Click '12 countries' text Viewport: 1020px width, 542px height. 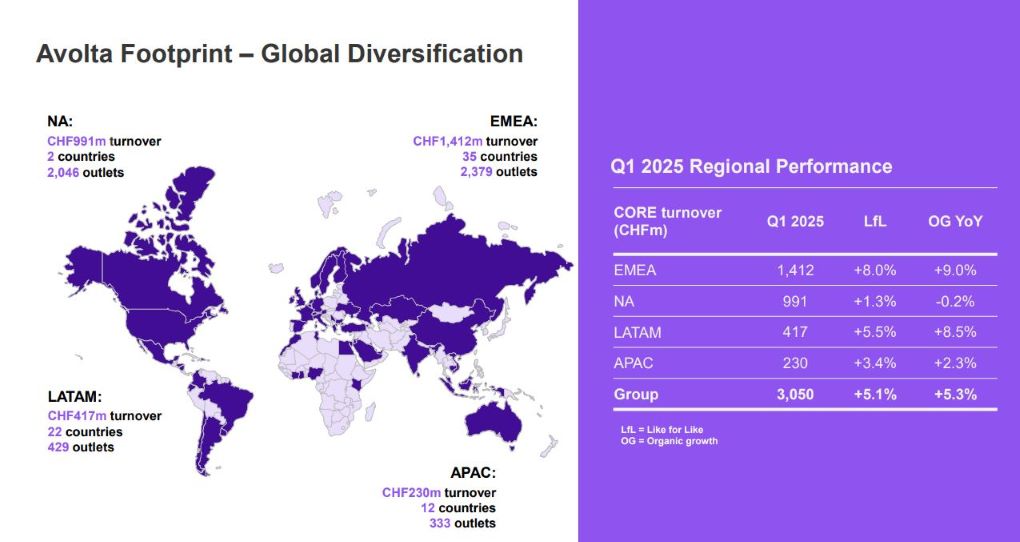pyautogui.click(x=458, y=508)
